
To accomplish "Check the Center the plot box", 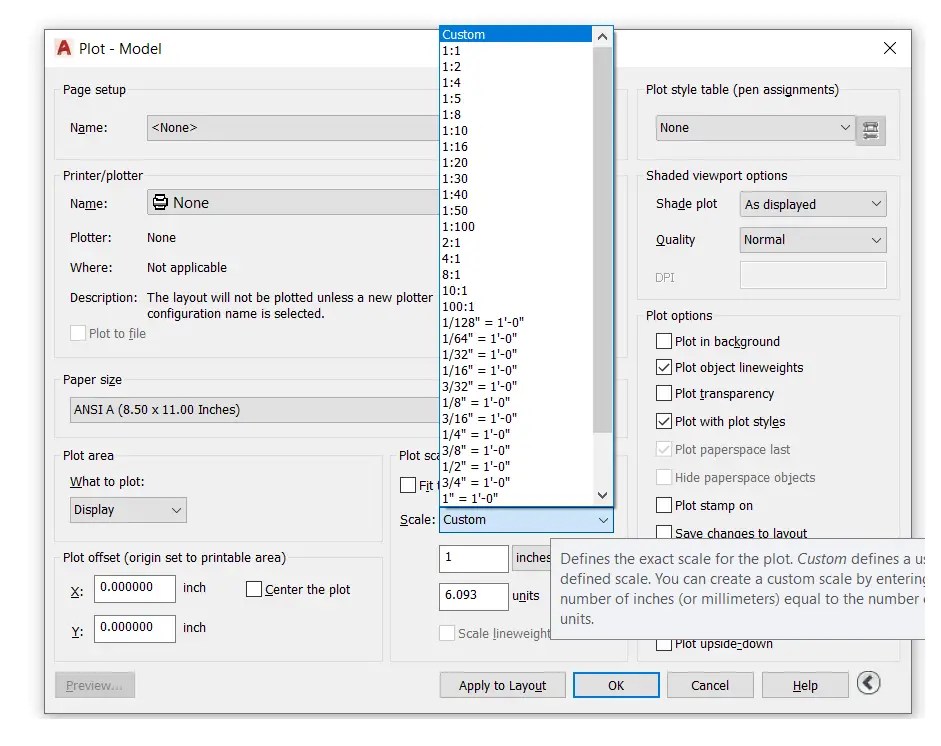I will [254, 589].
